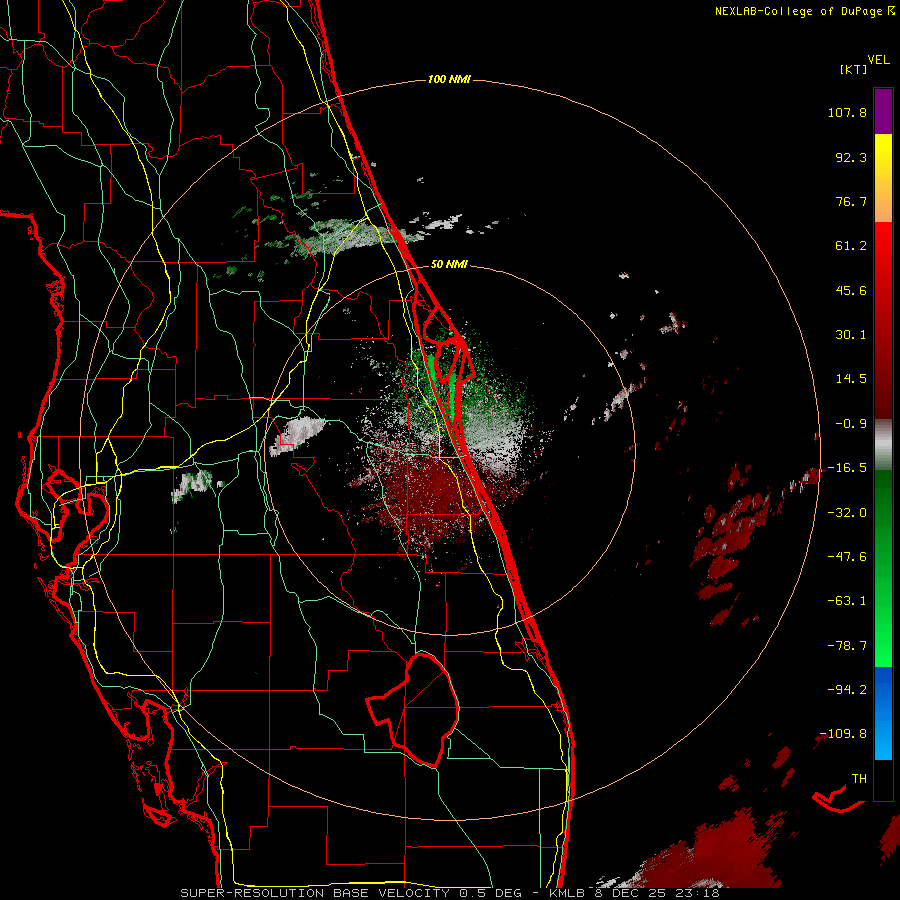
Task: Select the 14.5 scale label
Action: [x=851, y=379]
